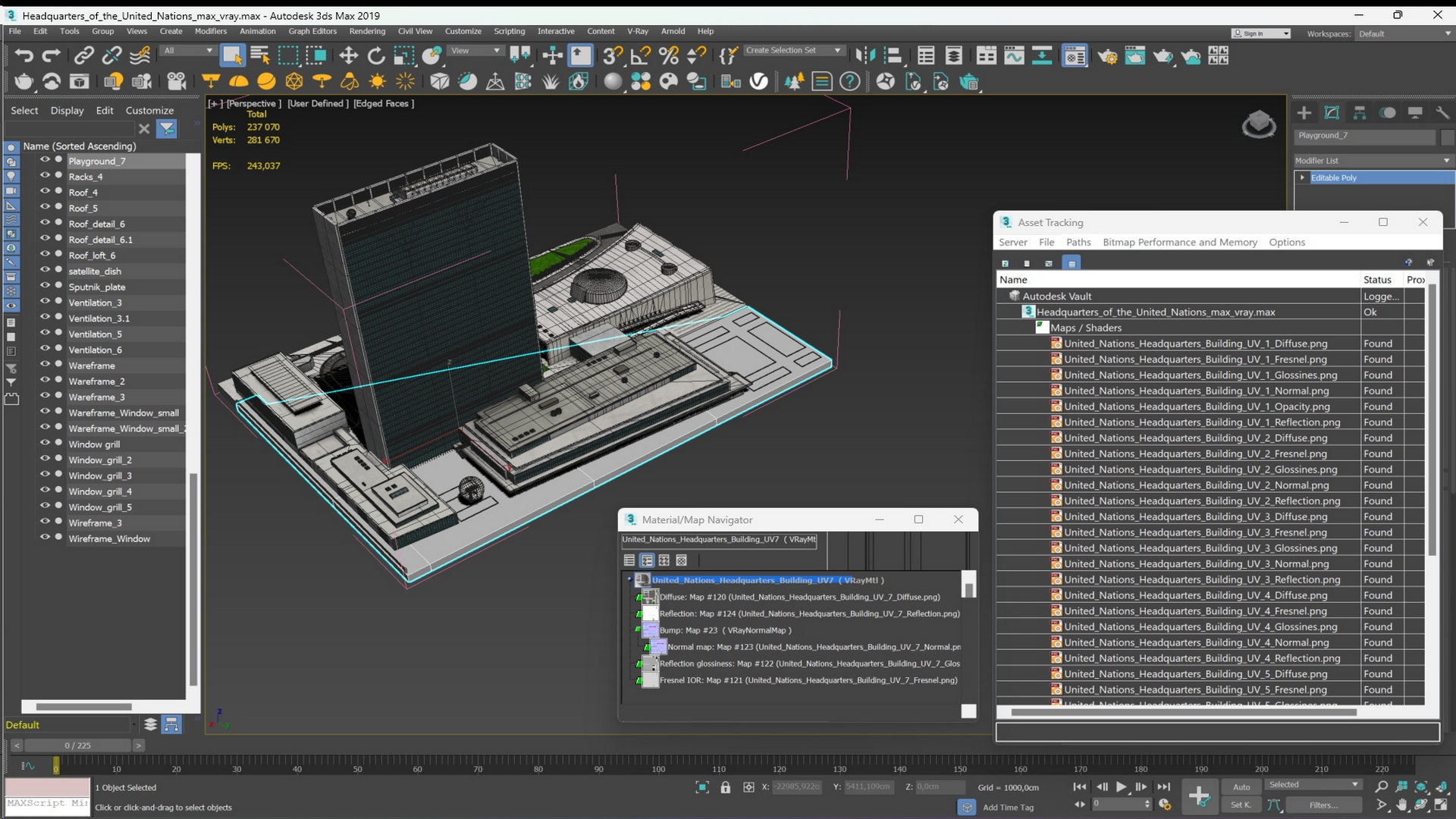Click the Filters... button
The image size is (1456, 819).
click(x=1323, y=805)
